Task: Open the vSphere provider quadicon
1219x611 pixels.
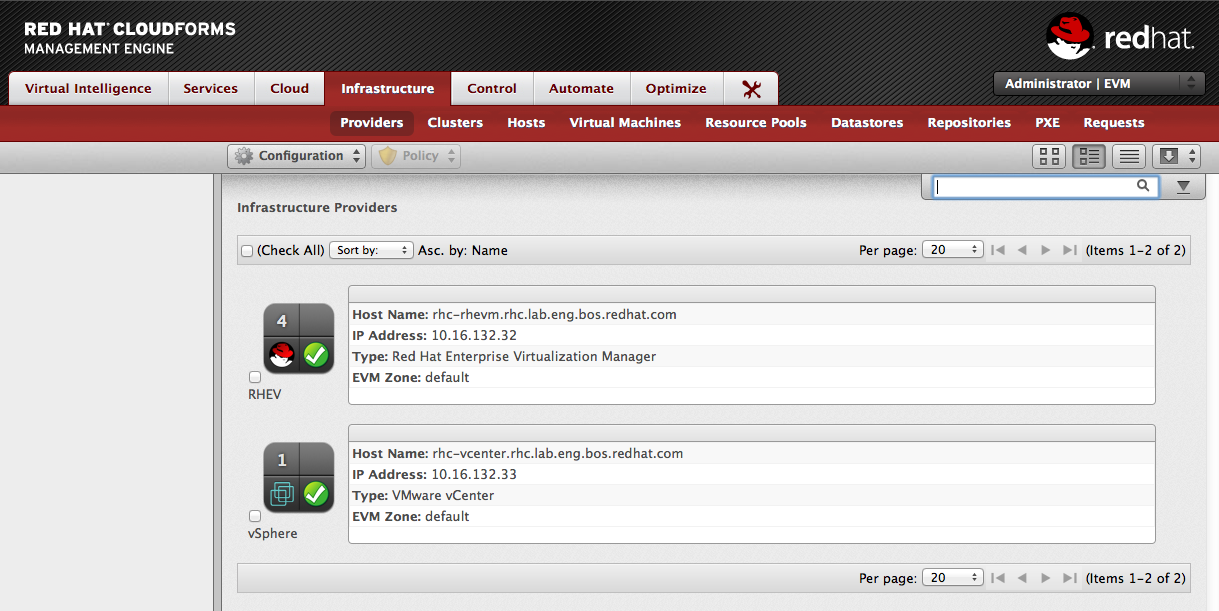Action: (298, 477)
